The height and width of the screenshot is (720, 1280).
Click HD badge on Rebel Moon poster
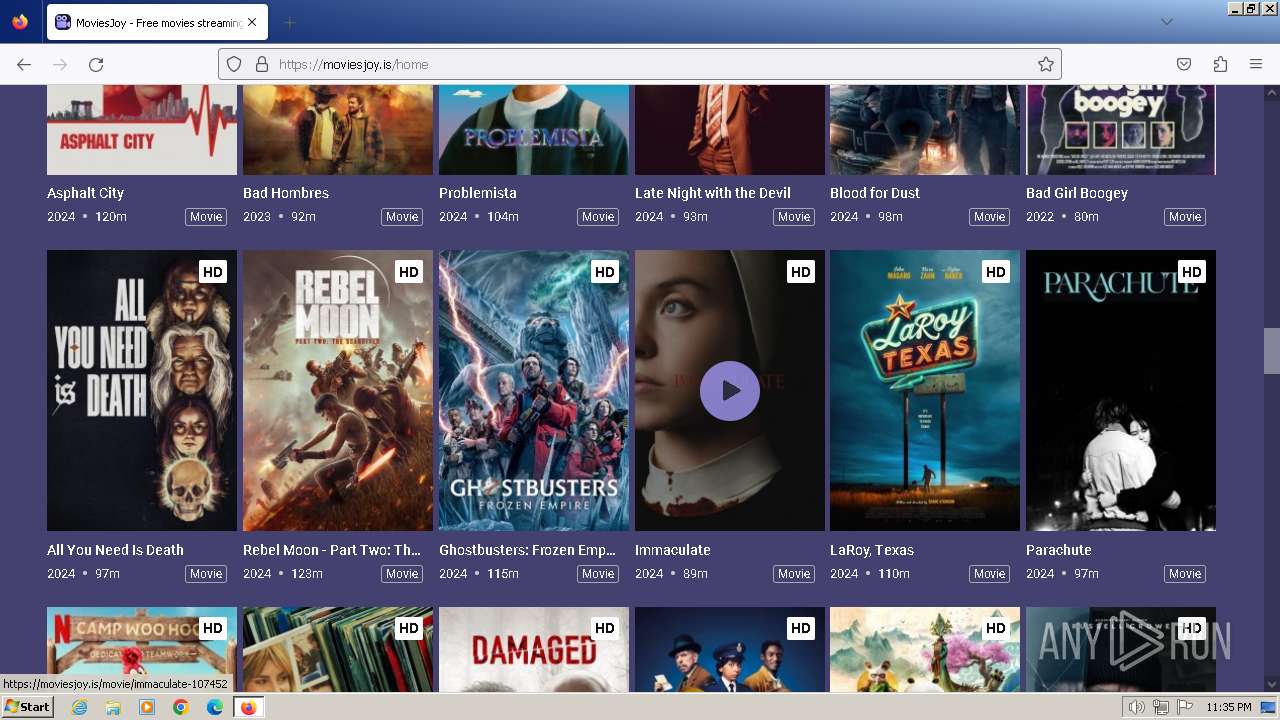click(409, 272)
